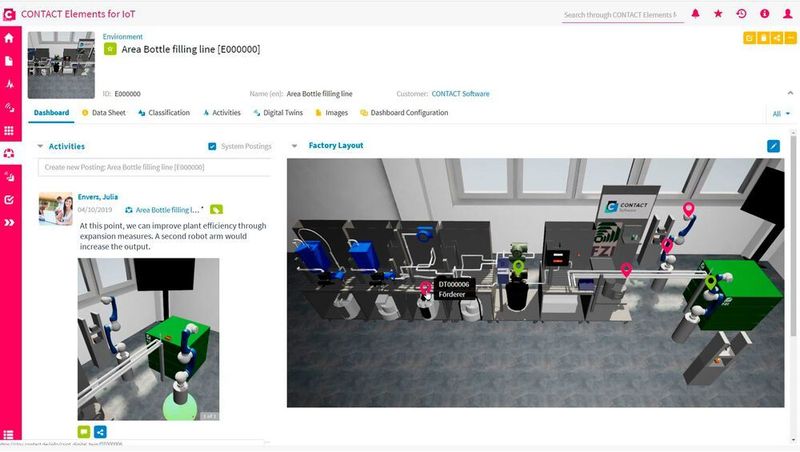Open the CONTACT Software customer link
The image size is (800, 452).
click(460, 94)
